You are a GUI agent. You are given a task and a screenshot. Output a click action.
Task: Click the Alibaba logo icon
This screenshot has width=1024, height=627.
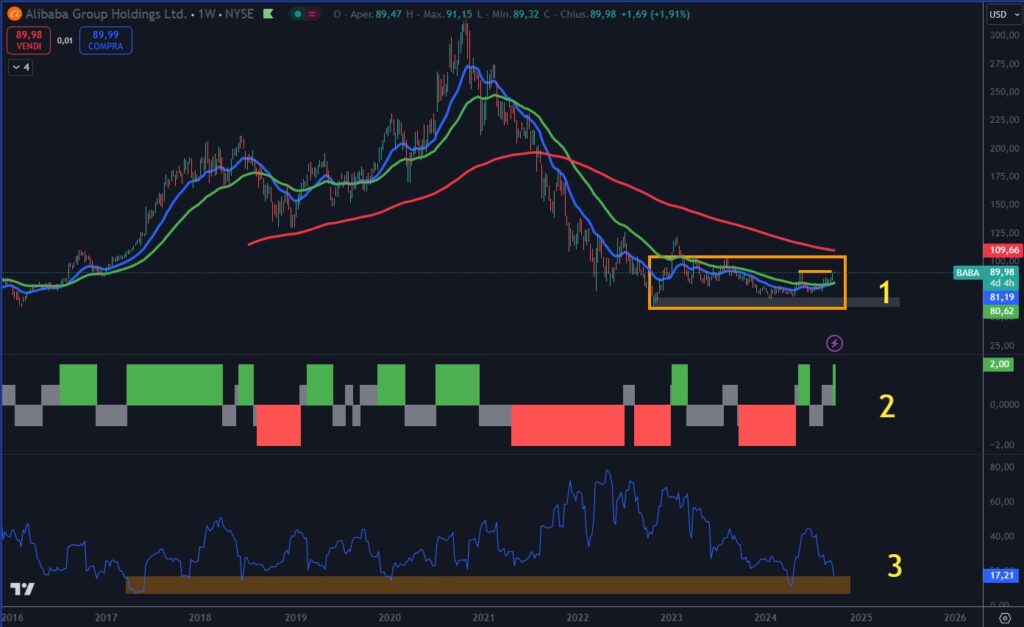click(x=15, y=15)
